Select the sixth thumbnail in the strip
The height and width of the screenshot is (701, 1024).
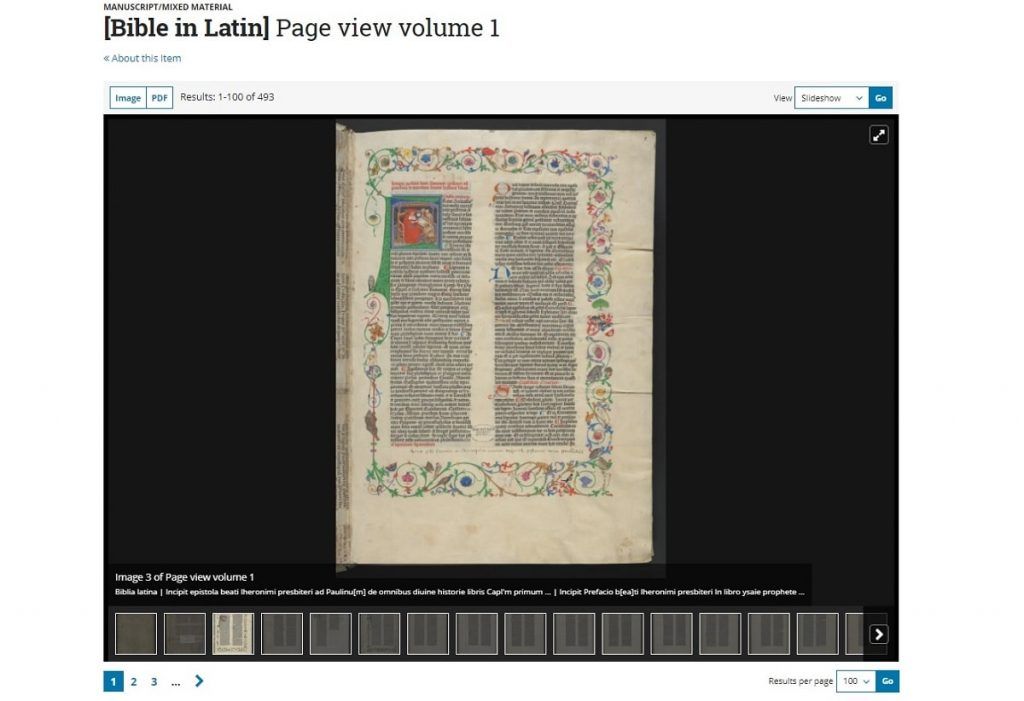379,634
